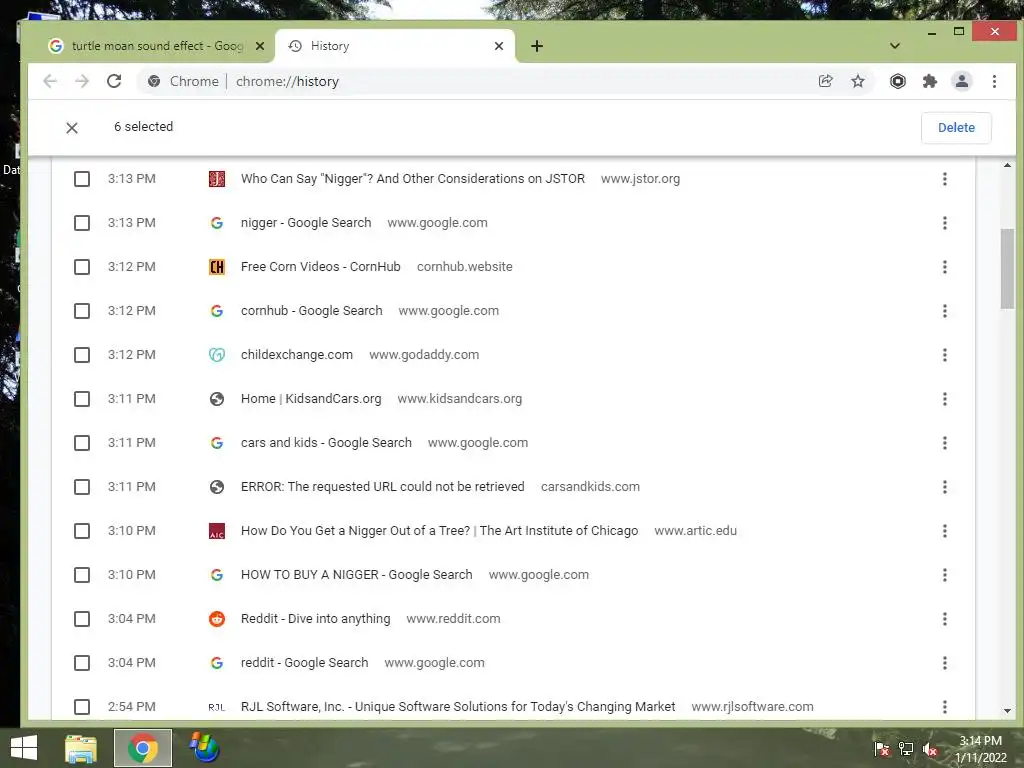Tick the checkbox for Home KidsandCars.org

(x=82, y=399)
